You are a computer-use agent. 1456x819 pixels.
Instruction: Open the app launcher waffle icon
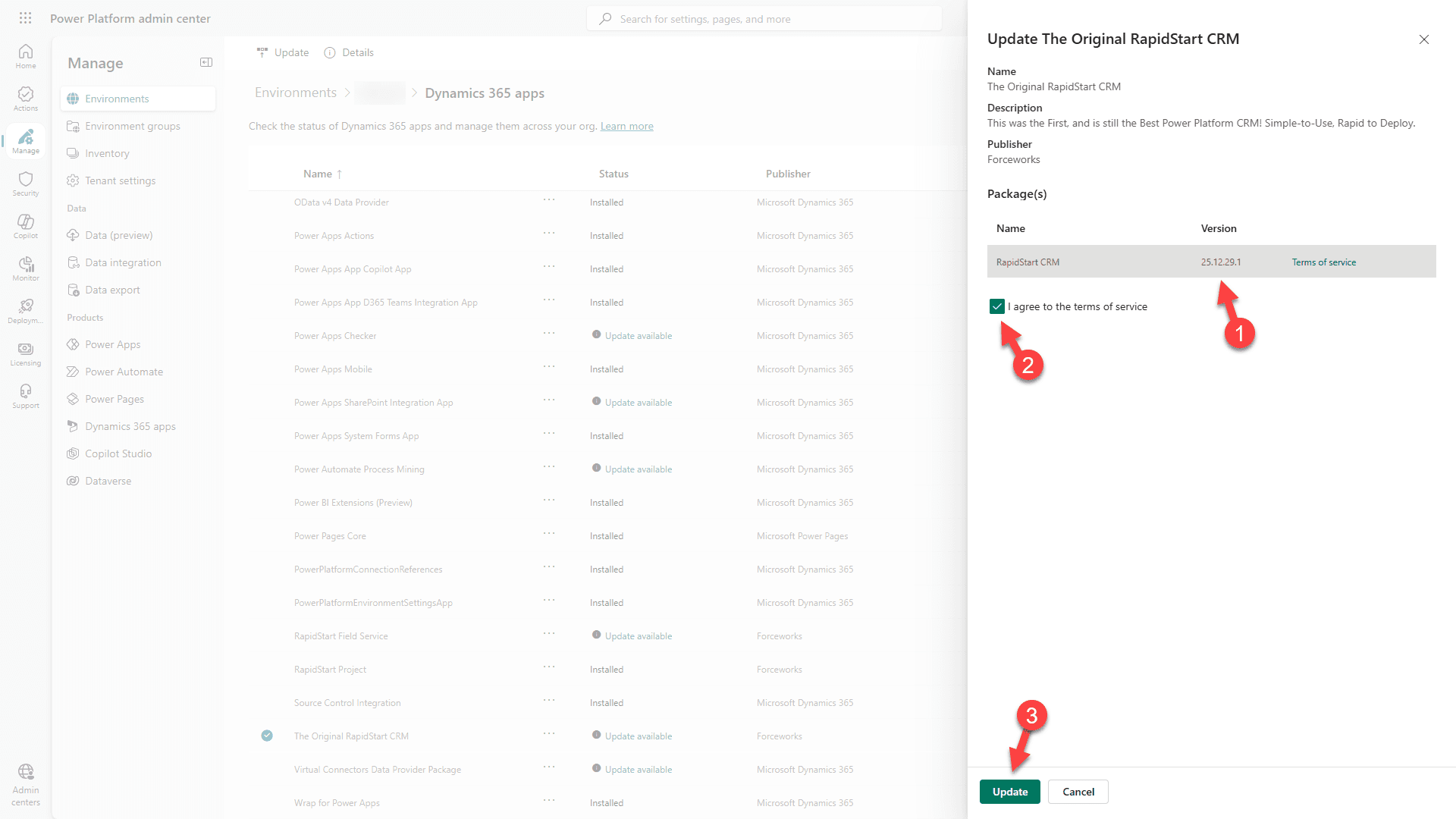(x=25, y=18)
